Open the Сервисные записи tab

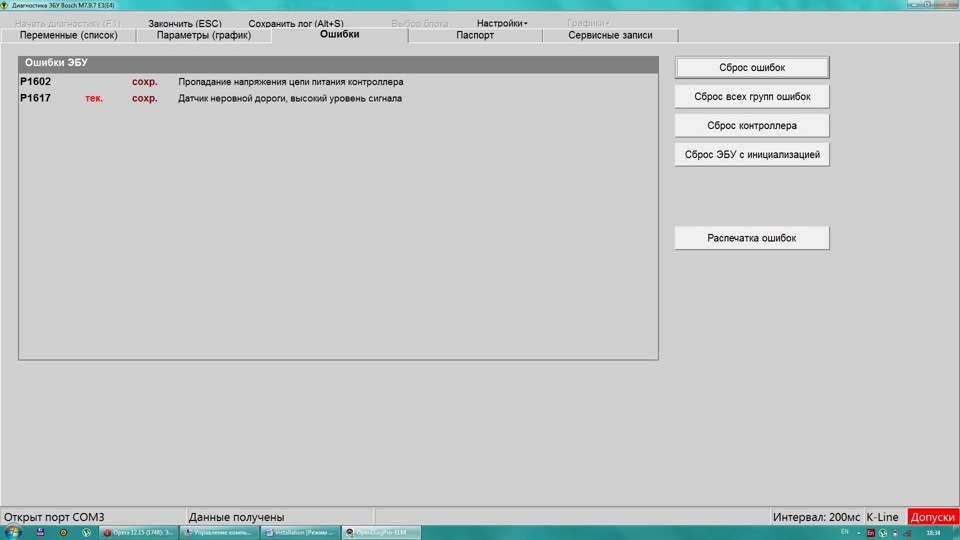click(610, 36)
